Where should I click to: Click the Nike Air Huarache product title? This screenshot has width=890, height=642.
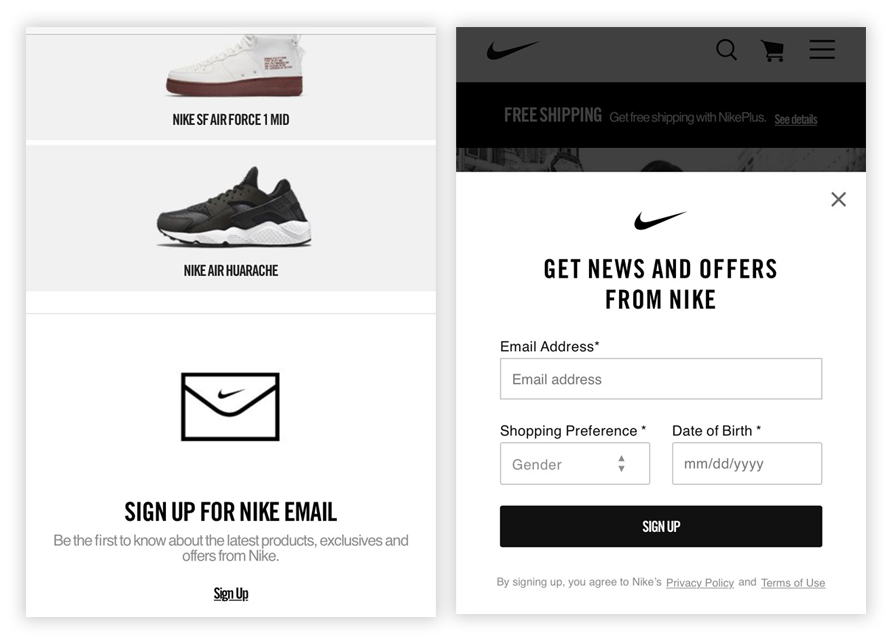(x=231, y=271)
